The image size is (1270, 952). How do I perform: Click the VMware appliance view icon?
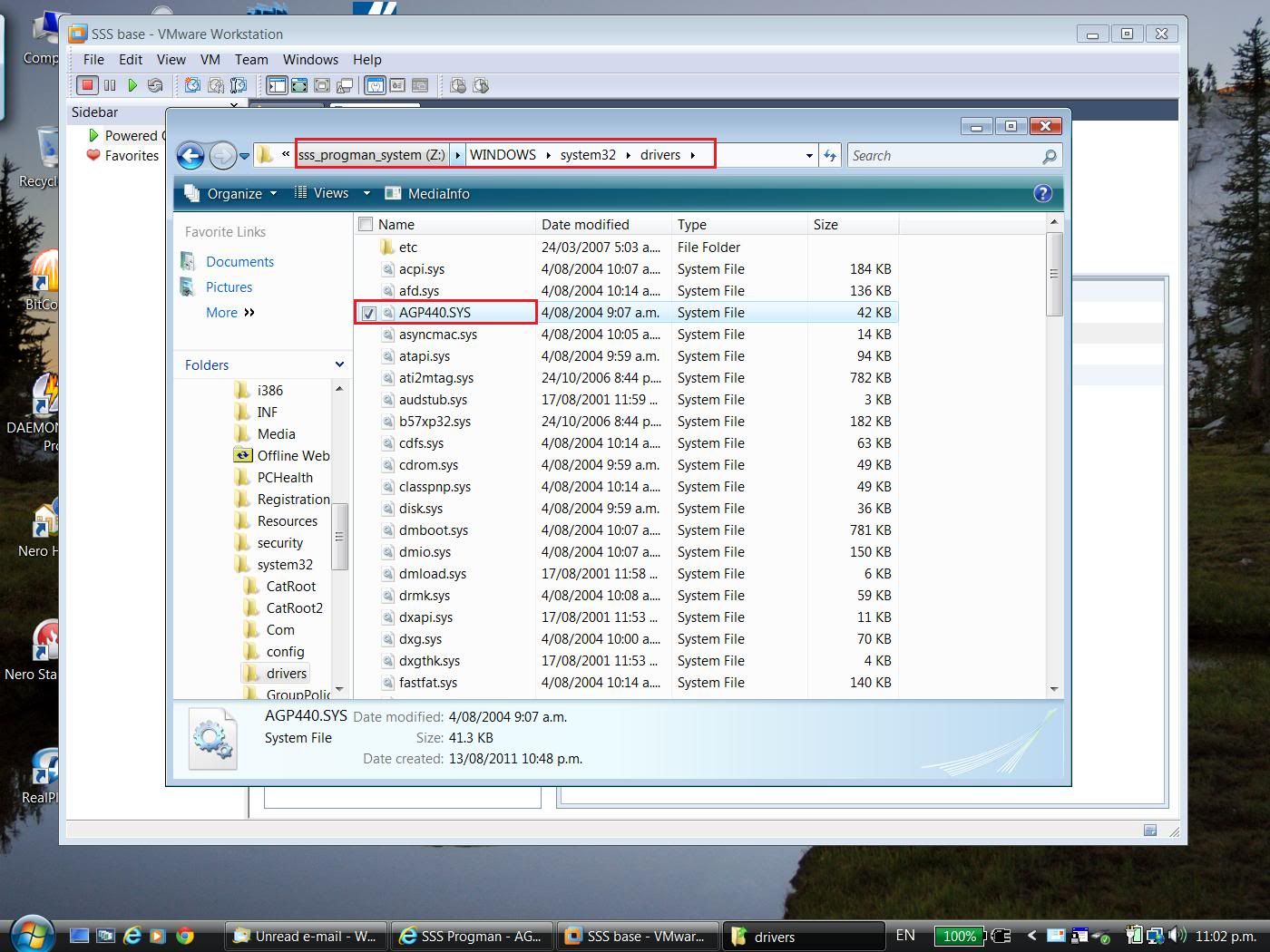coord(397,85)
